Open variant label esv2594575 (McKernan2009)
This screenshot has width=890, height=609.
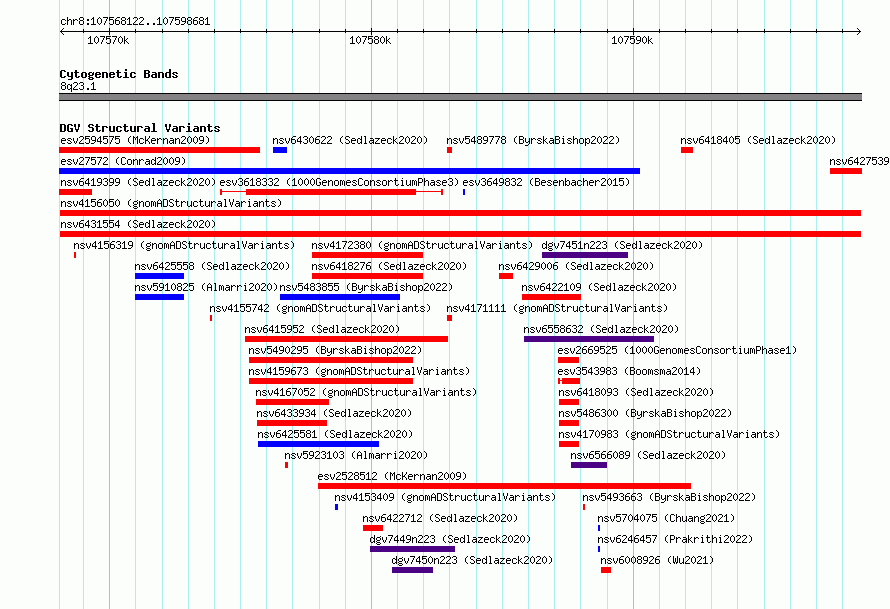click(x=135, y=140)
